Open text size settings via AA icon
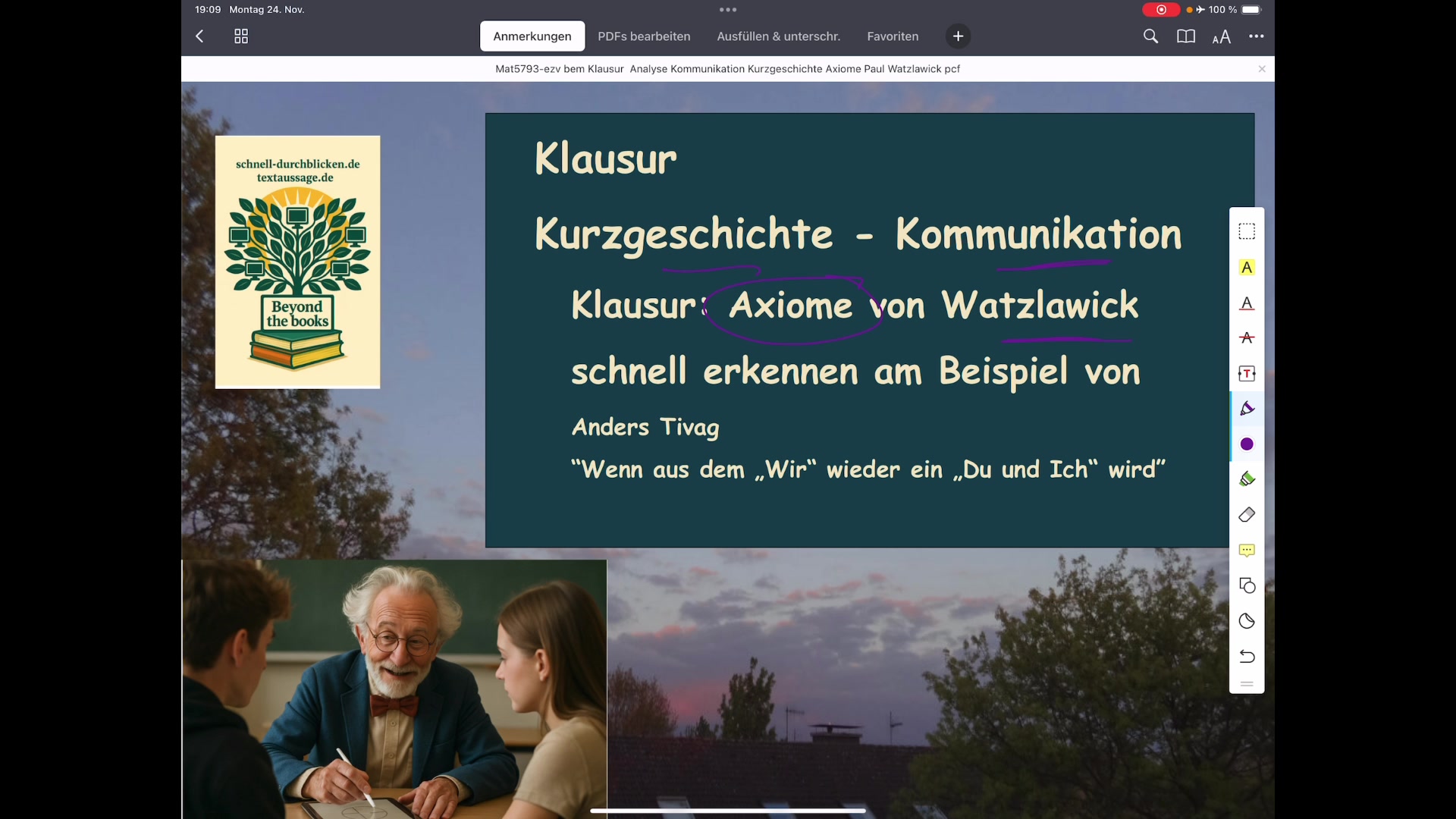The height and width of the screenshot is (819, 1456). point(1222,36)
